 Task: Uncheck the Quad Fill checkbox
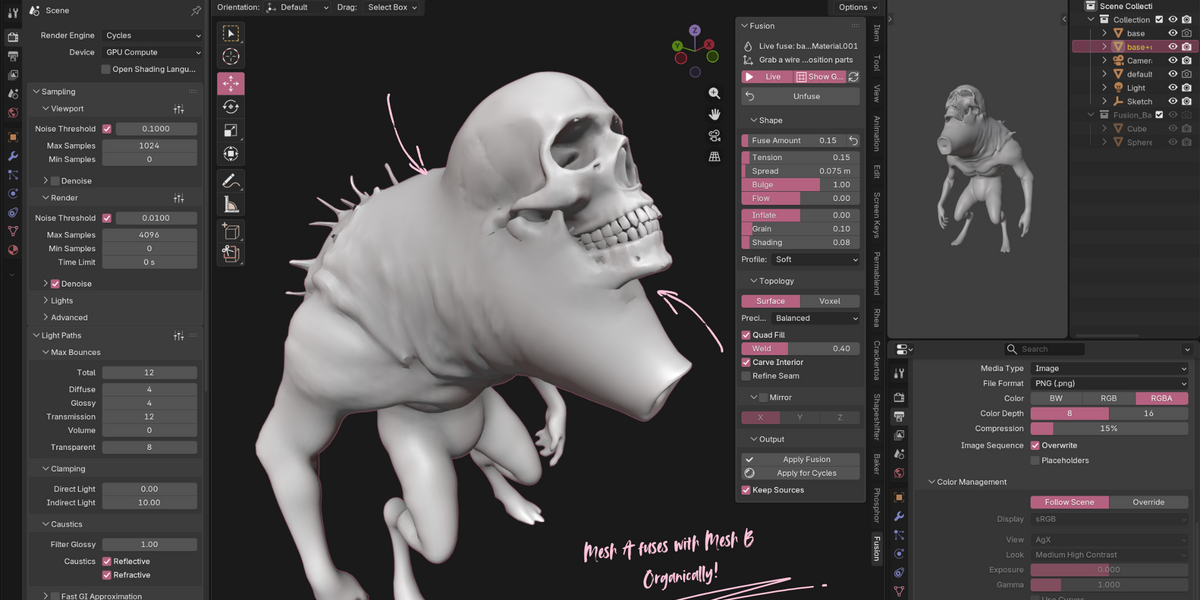click(746, 335)
